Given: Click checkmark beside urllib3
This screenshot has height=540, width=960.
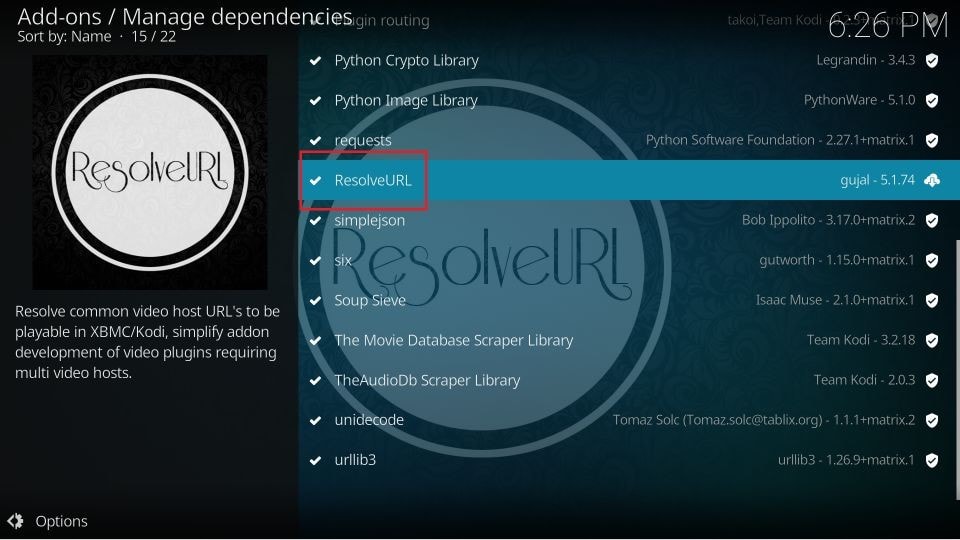Looking at the screenshot, I should click(x=315, y=460).
